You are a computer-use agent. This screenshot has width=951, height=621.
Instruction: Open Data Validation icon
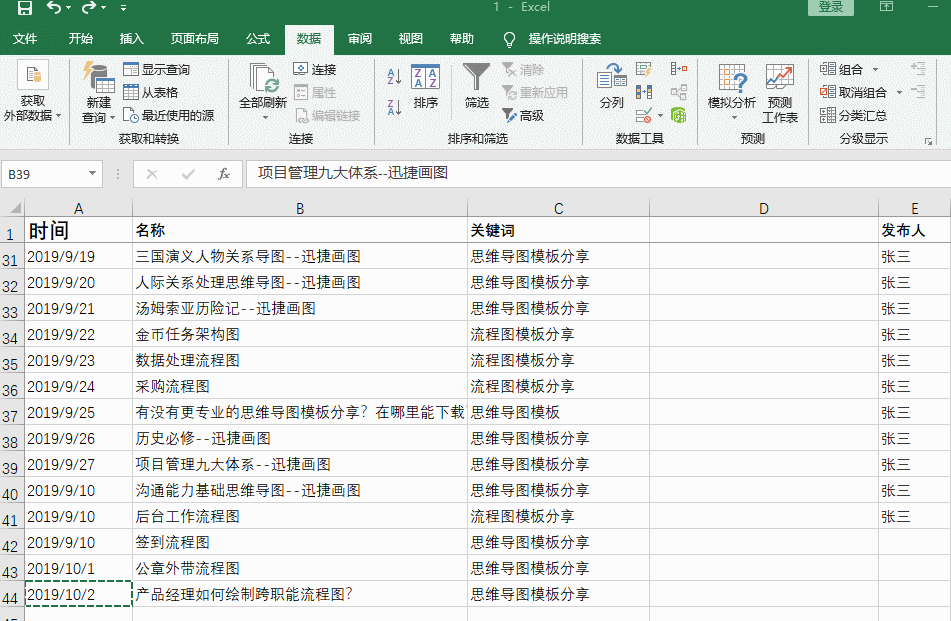[644, 115]
